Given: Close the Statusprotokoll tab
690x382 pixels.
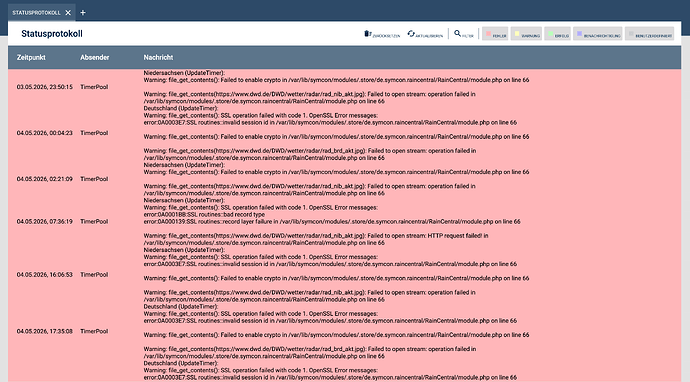Looking at the screenshot, I should click(x=68, y=13).
